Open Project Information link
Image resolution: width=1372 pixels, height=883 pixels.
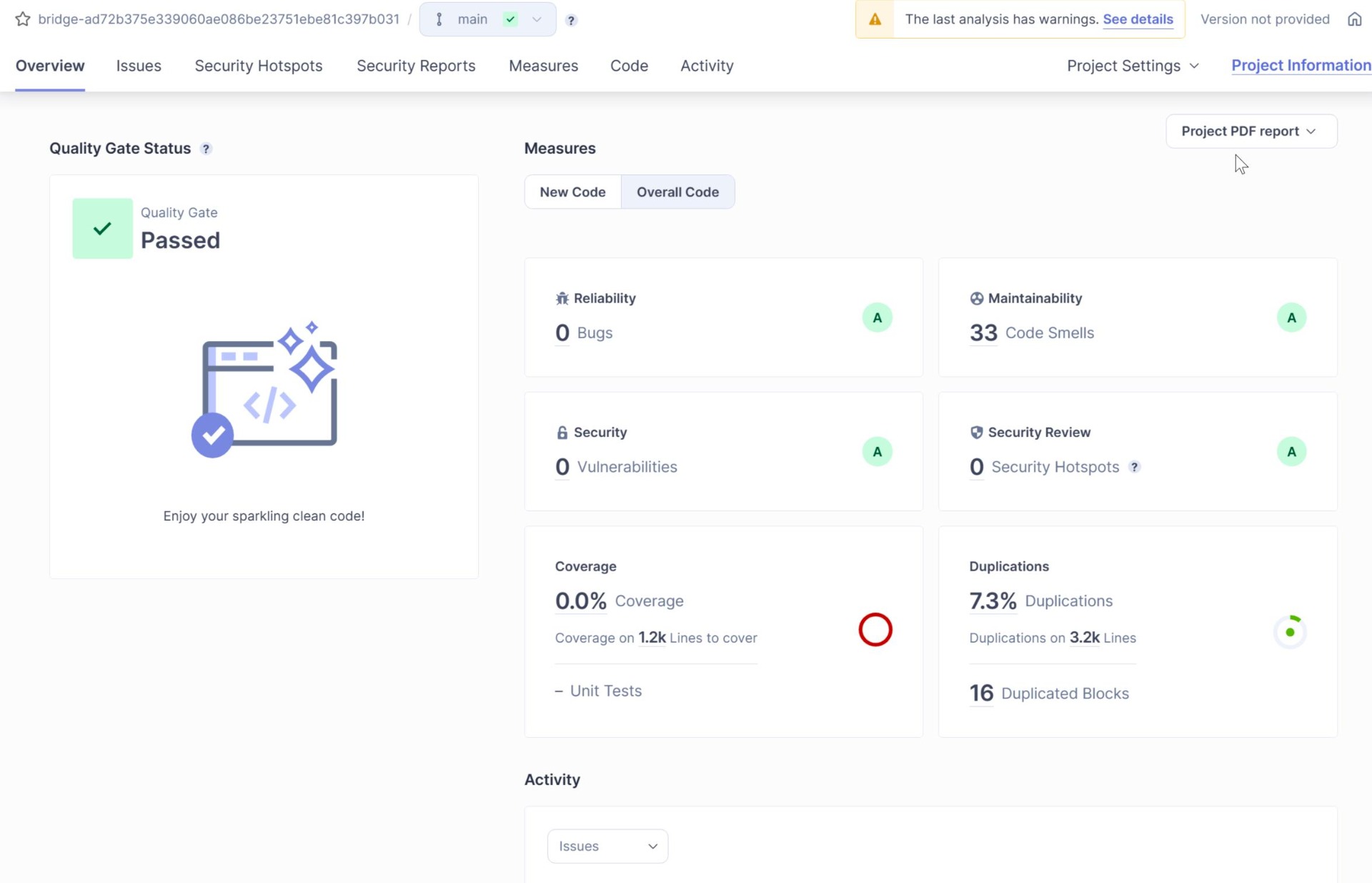click(1301, 66)
